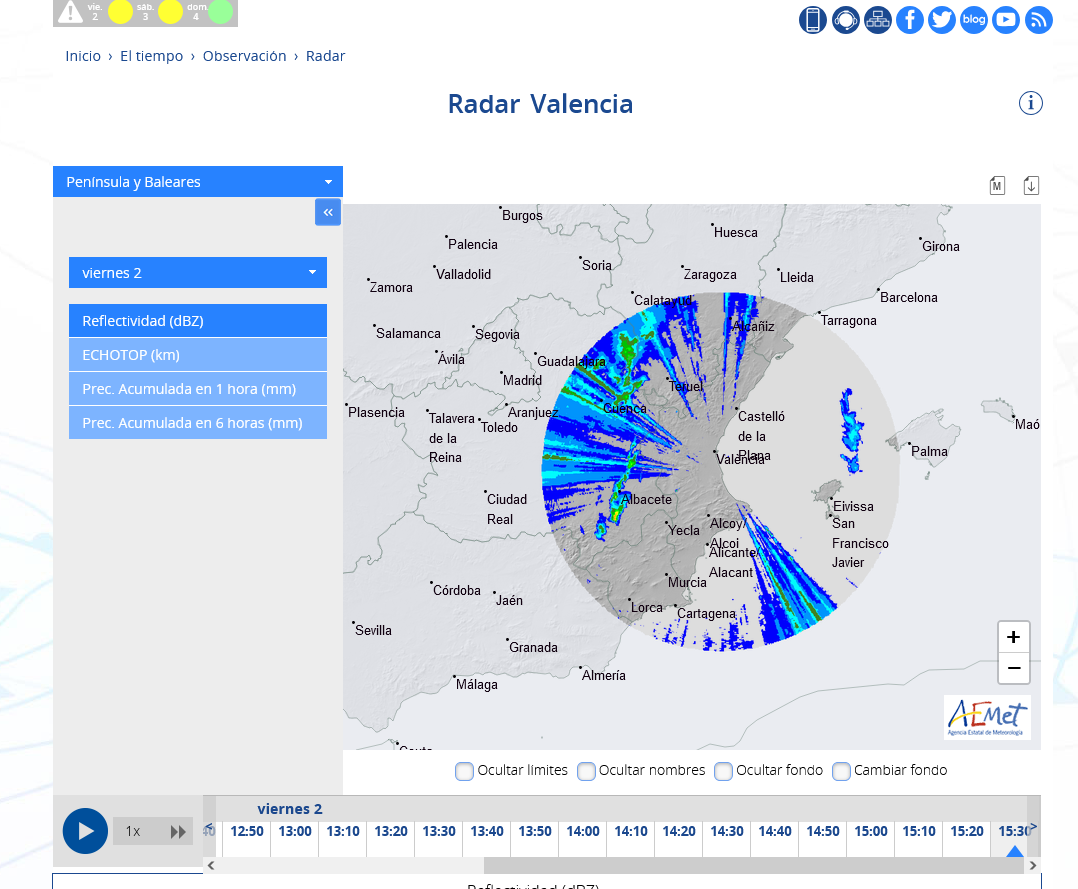The image size is (1078, 889).
Task: Visit the AEMET Twitter icon
Action: pyautogui.click(x=942, y=20)
